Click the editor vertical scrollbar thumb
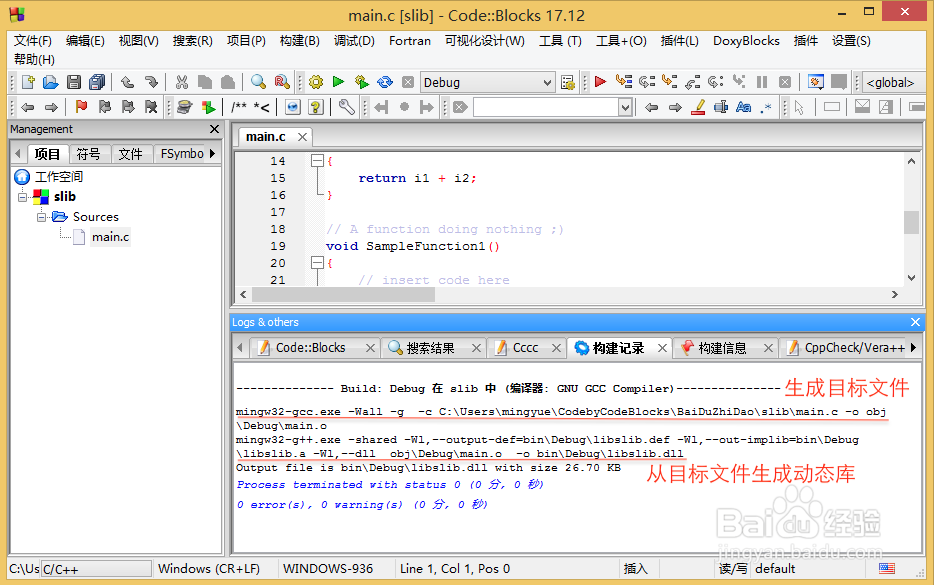The height and width of the screenshot is (585, 934). pos(911,223)
